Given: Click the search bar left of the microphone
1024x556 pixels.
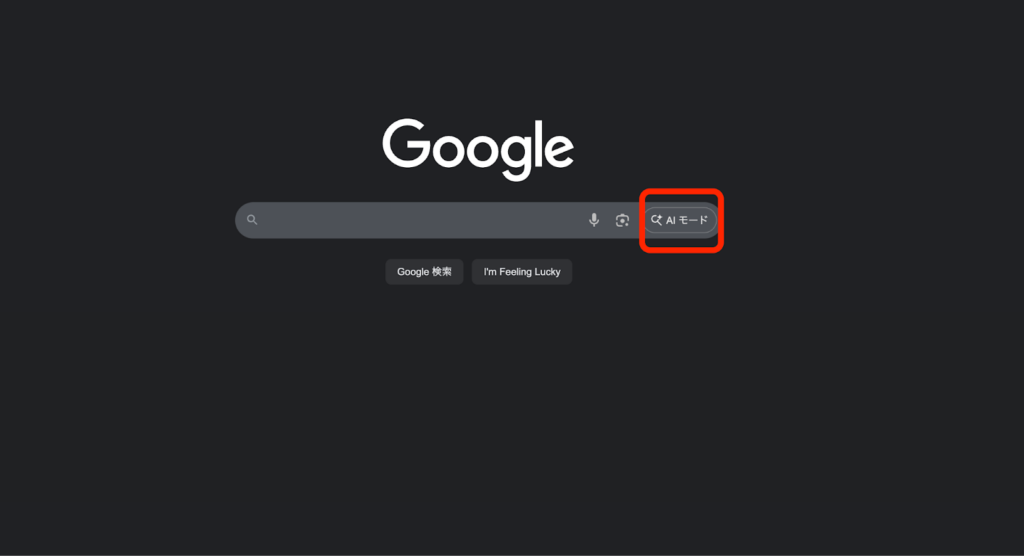Looking at the screenshot, I should (418, 220).
